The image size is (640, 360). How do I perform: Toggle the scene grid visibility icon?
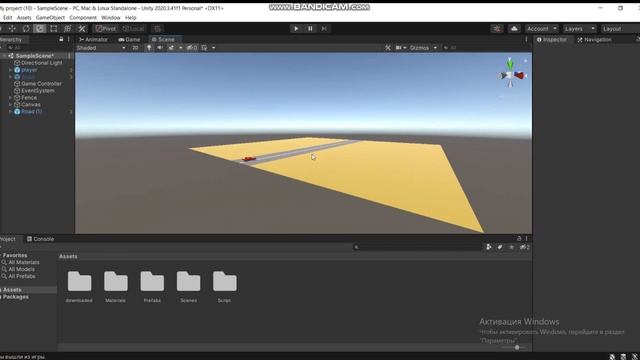point(204,48)
